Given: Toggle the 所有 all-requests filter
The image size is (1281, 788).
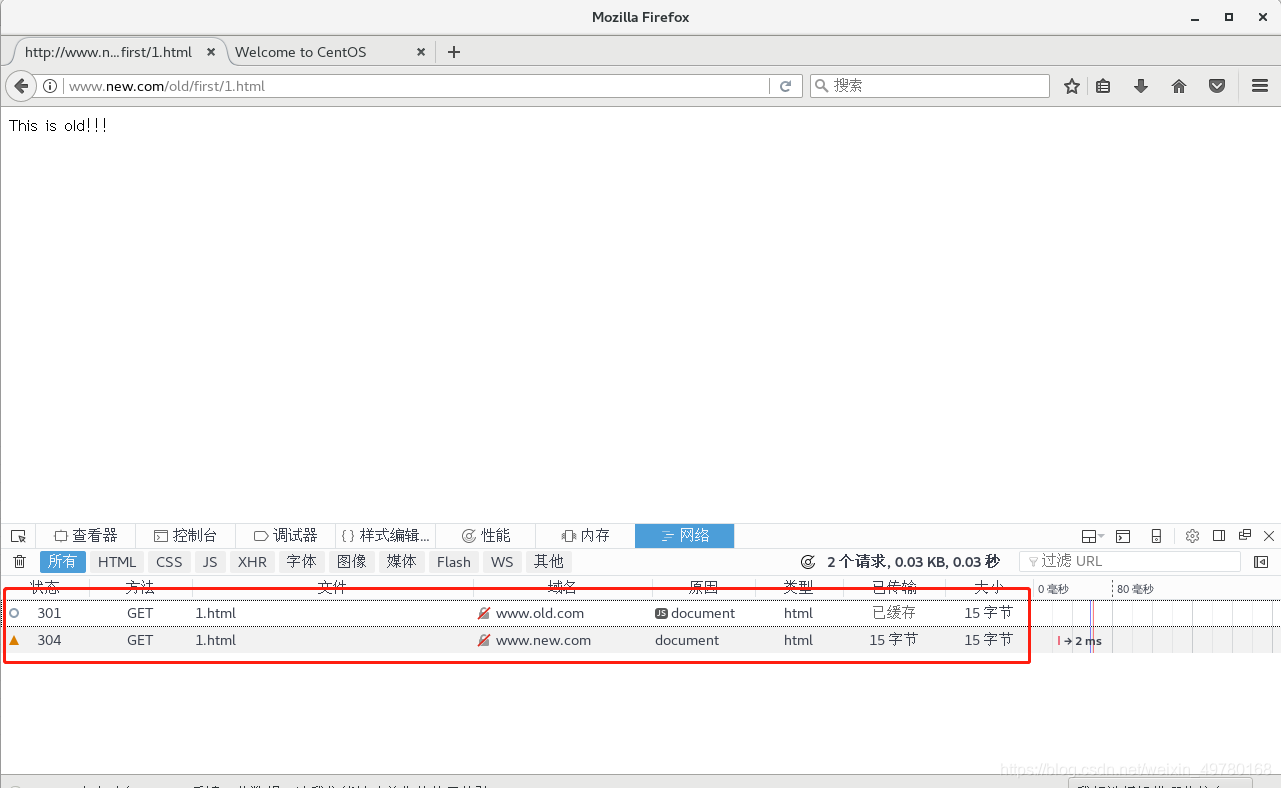Looking at the screenshot, I should click(62, 562).
